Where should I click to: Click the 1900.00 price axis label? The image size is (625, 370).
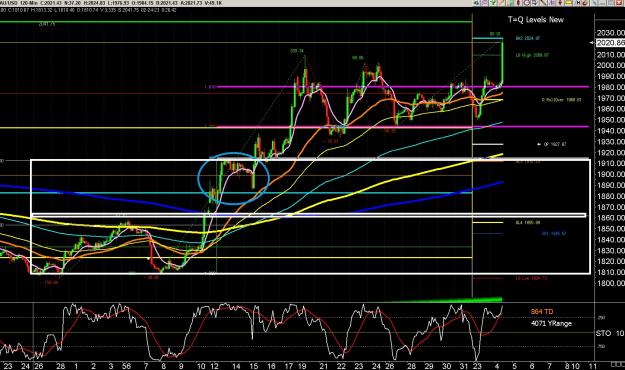(611, 174)
